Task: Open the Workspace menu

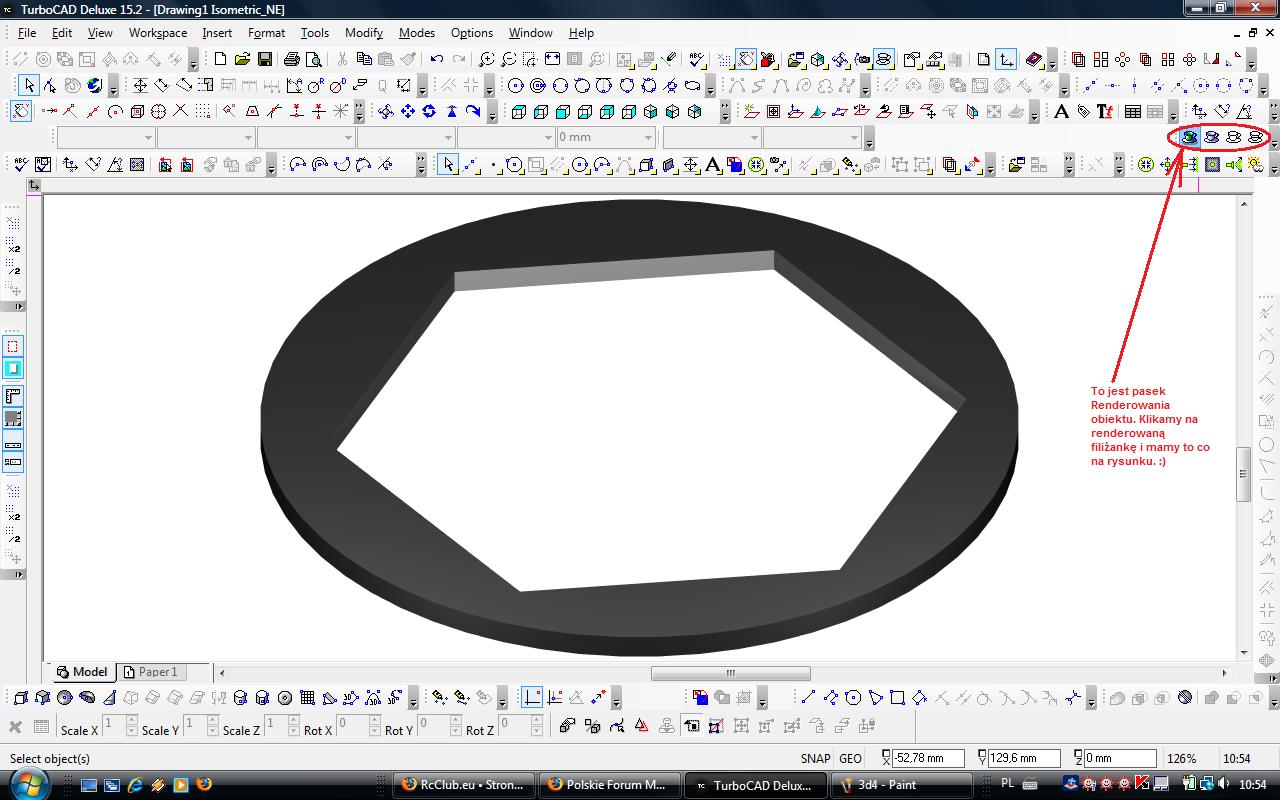Action: (x=157, y=33)
